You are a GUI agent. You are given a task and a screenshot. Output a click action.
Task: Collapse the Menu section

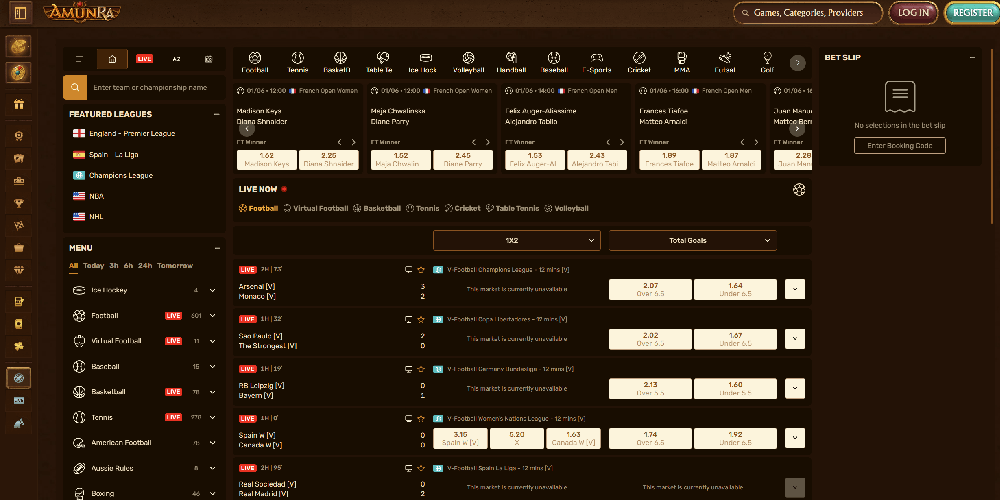tap(217, 248)
